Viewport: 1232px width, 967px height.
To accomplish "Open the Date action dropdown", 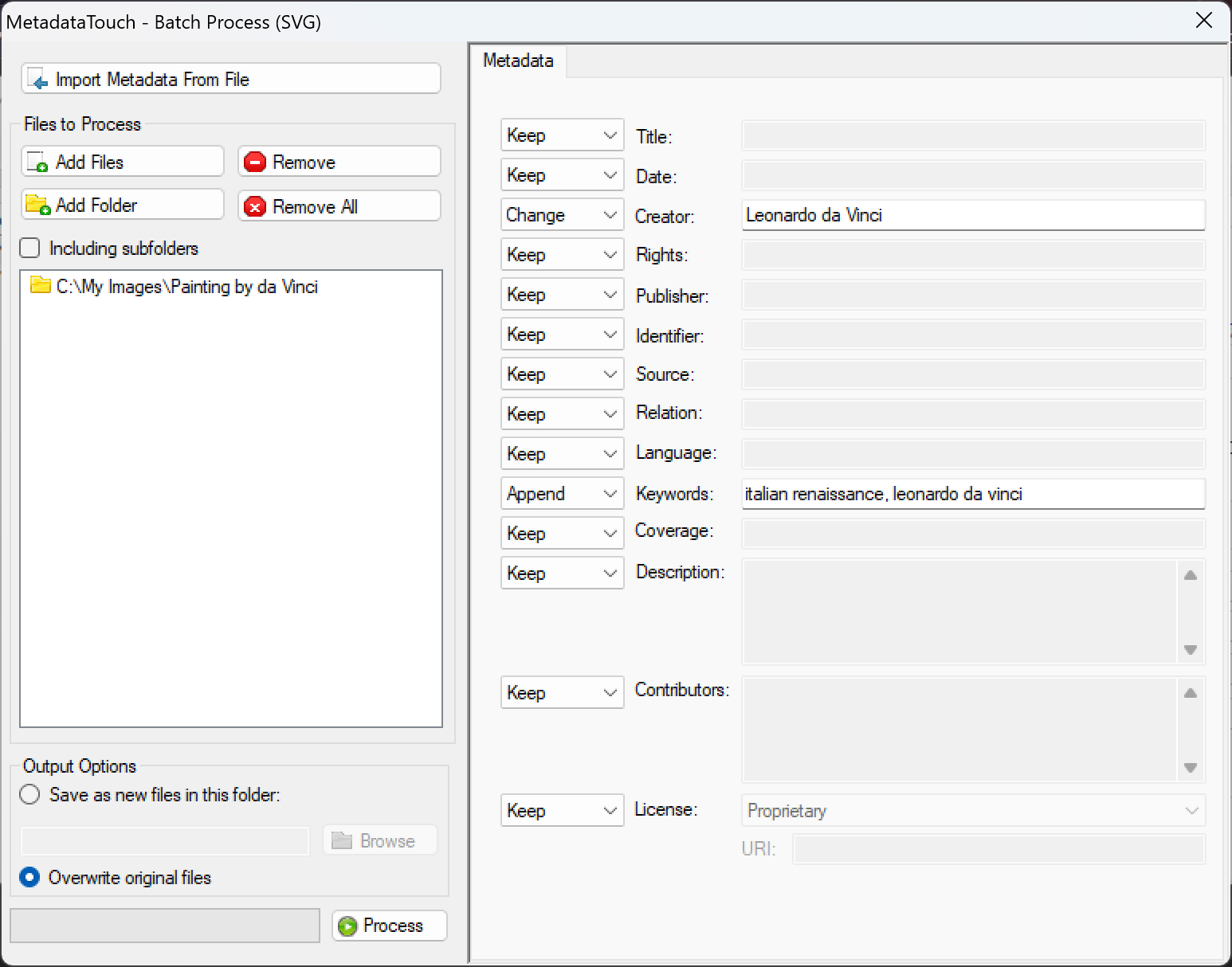I will coord(562,175).
